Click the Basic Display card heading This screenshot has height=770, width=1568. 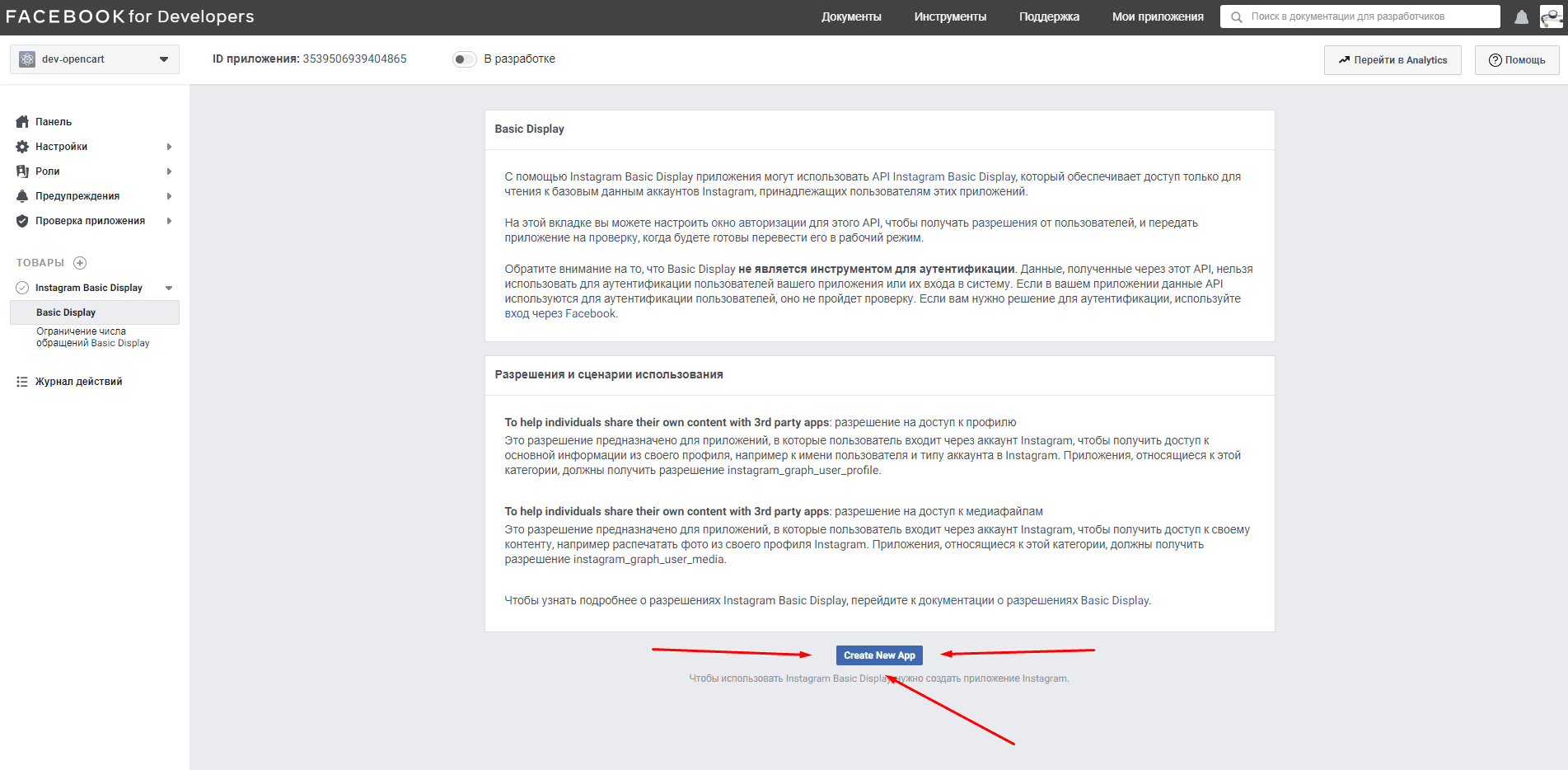point(530,129)
